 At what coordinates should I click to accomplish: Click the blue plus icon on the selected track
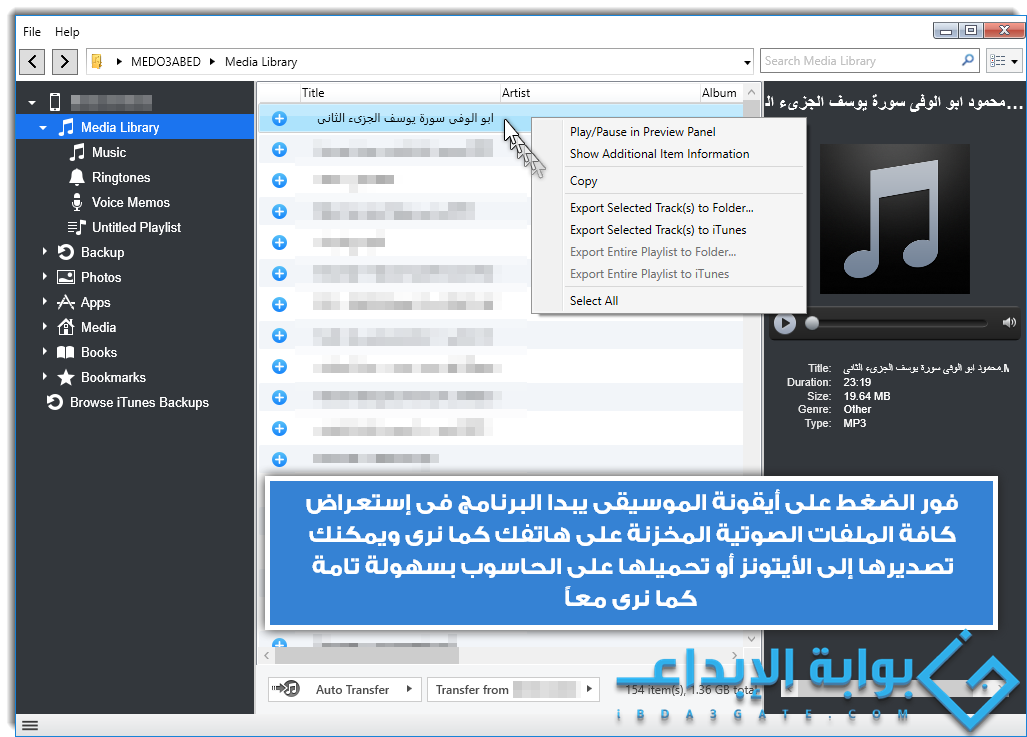pyautogui.click(x=280, y=119)
